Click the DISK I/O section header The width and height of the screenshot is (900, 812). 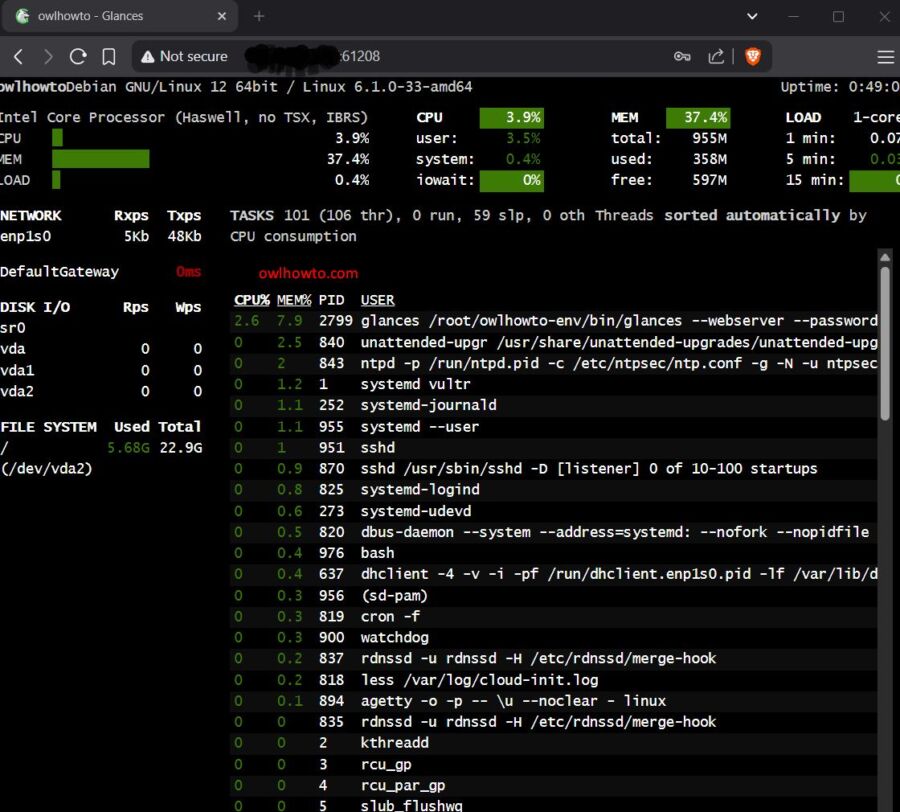tap(35, 308)
